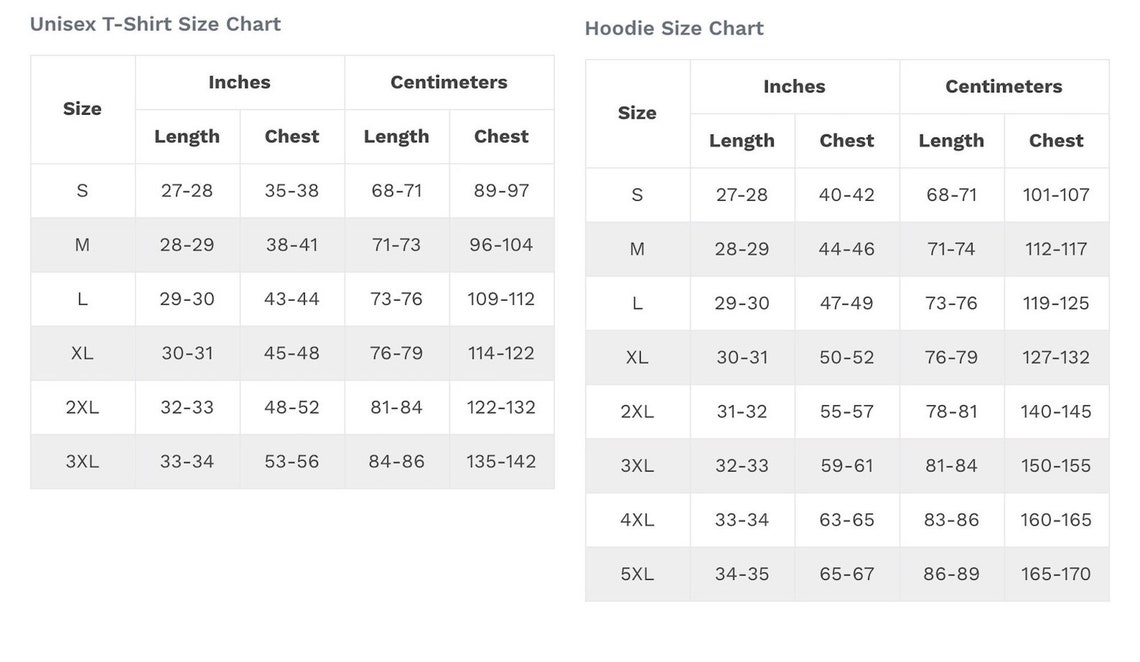Click the Hoodie Size Chart heading
This screenshot has width=1140, height=662.
674,28
